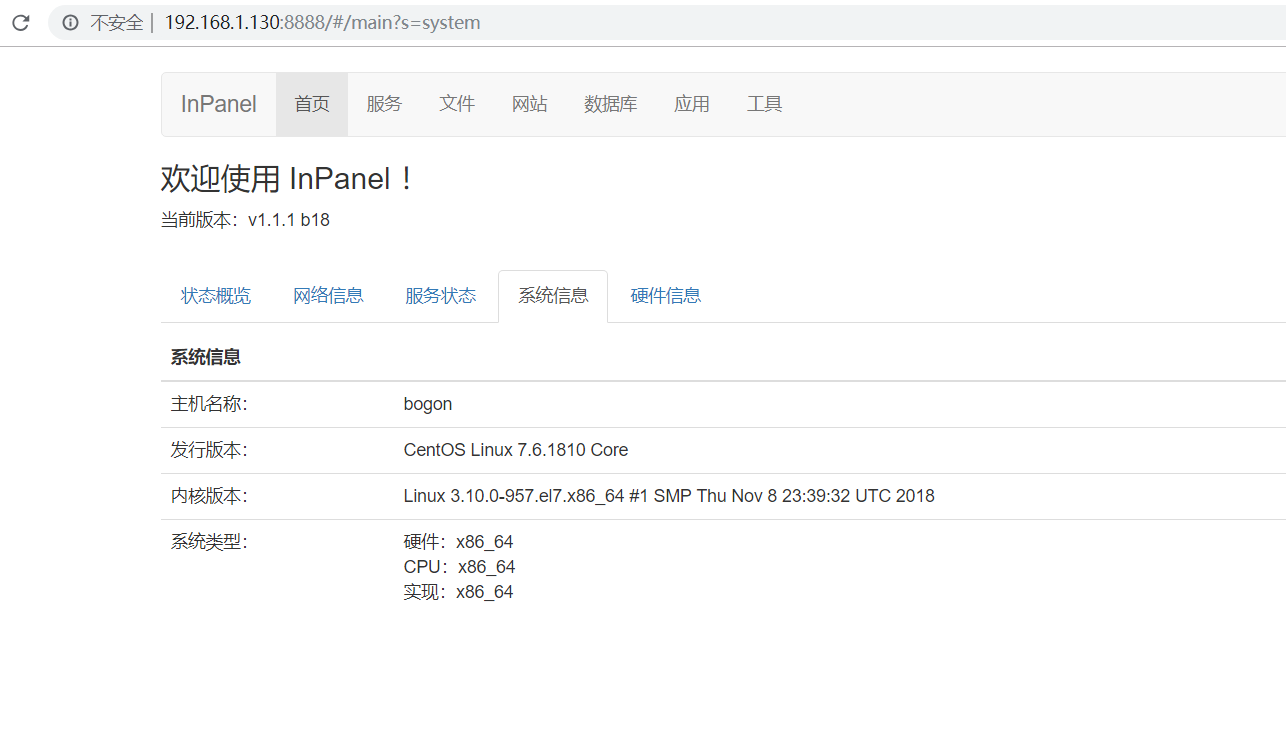Click the CentOS Linux 7.6.1810 Core value
The height and width of the screenshot is (732, 1286).
click(x=516, y=450)
